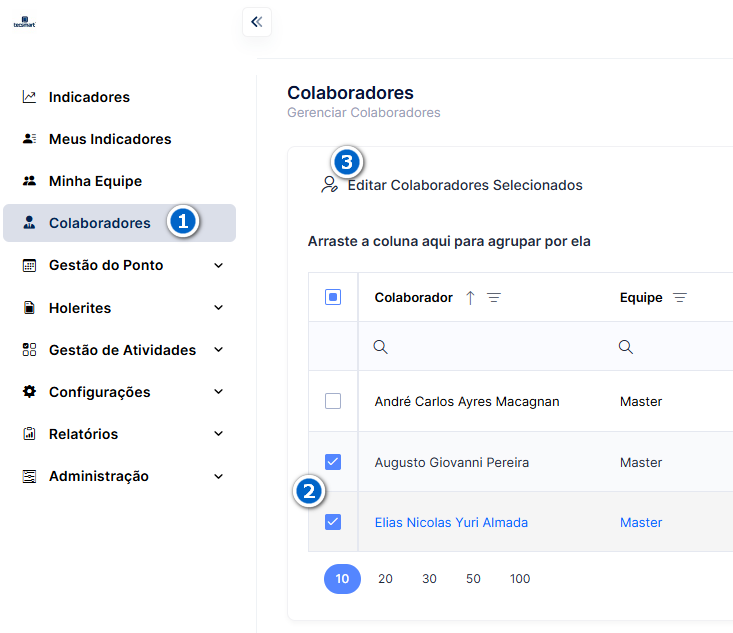Collapse the sidebar with double-chevron button

(x=257, y=22)
